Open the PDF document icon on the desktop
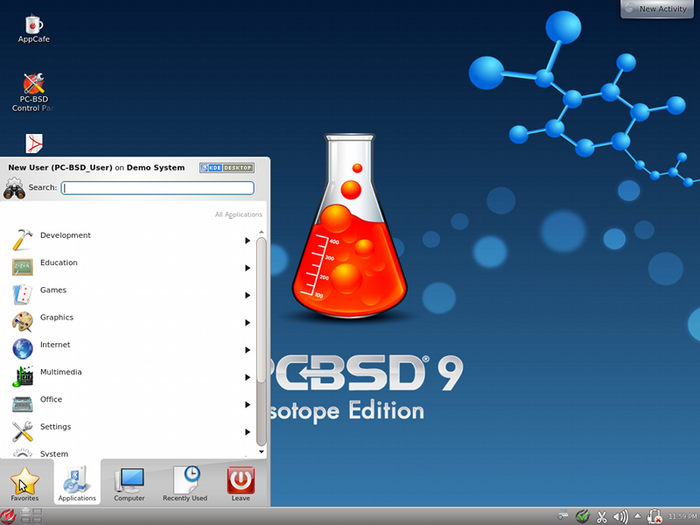Viewport: 700px width, 525px height. tap(34, 144)
